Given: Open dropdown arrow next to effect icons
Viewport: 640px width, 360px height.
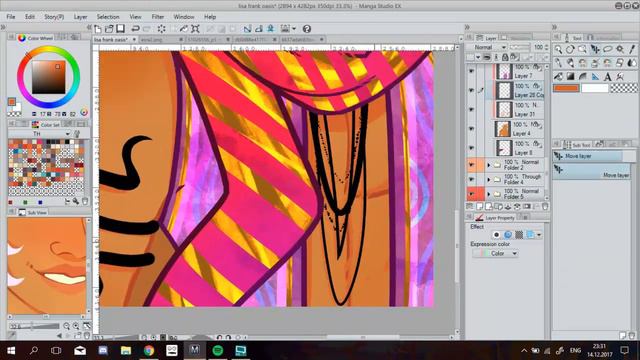Looking at the screenshot, I should click(539, 235).
